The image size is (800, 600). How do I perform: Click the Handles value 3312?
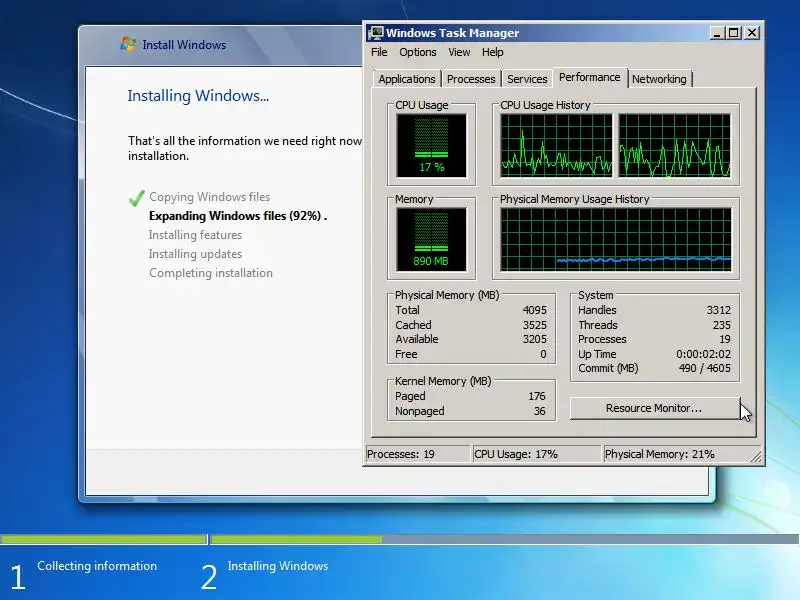coord(719,310)
